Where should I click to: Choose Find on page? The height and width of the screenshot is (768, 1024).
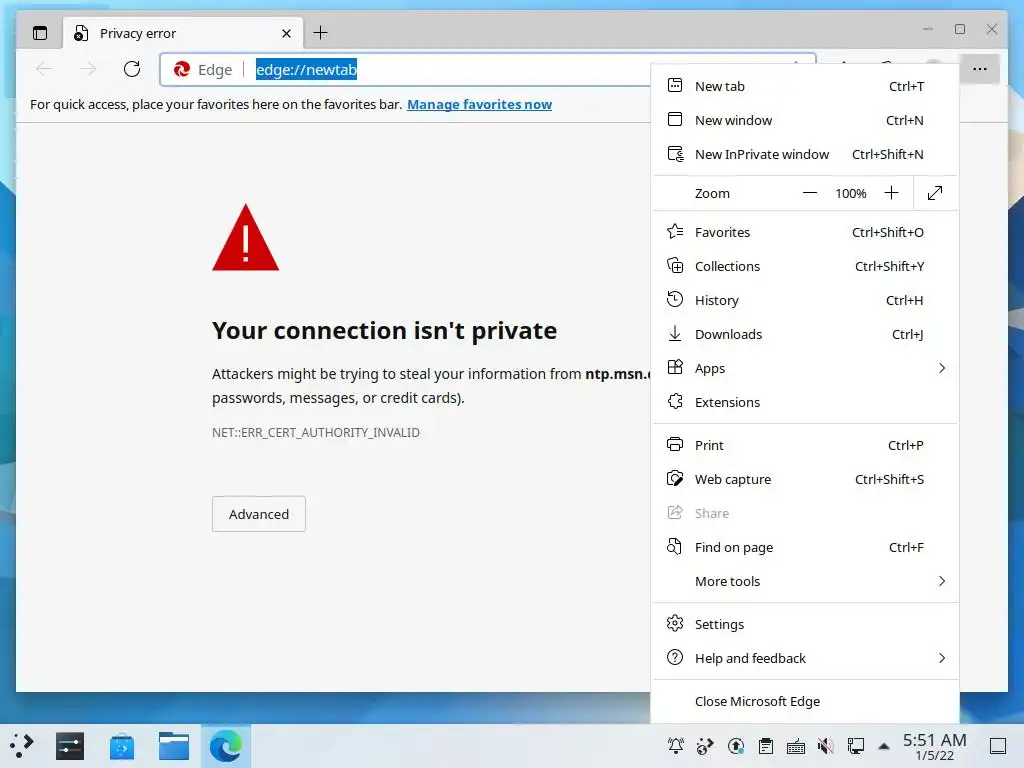(x=805, y=547)
